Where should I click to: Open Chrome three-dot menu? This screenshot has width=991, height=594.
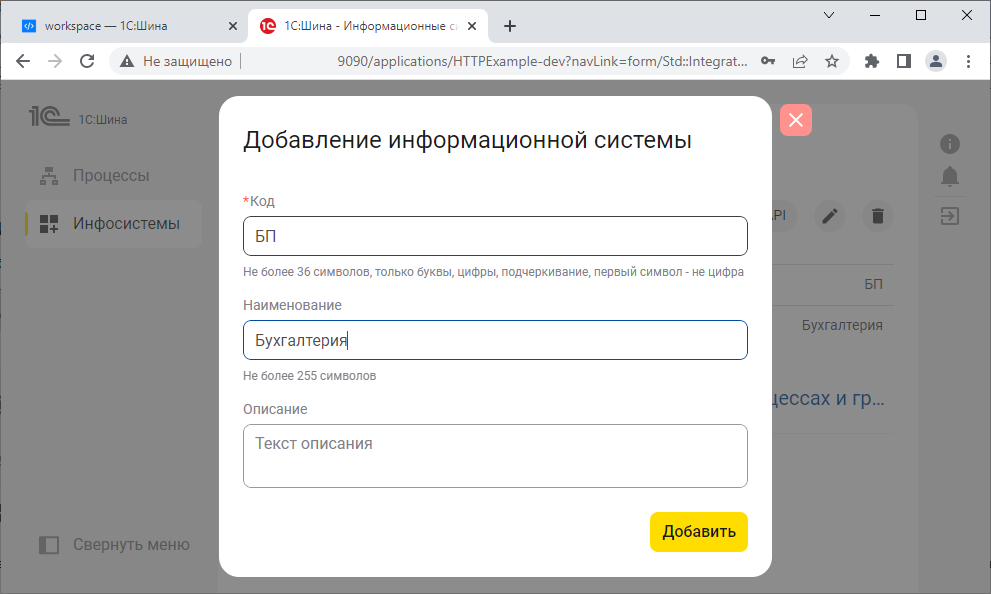968,61
